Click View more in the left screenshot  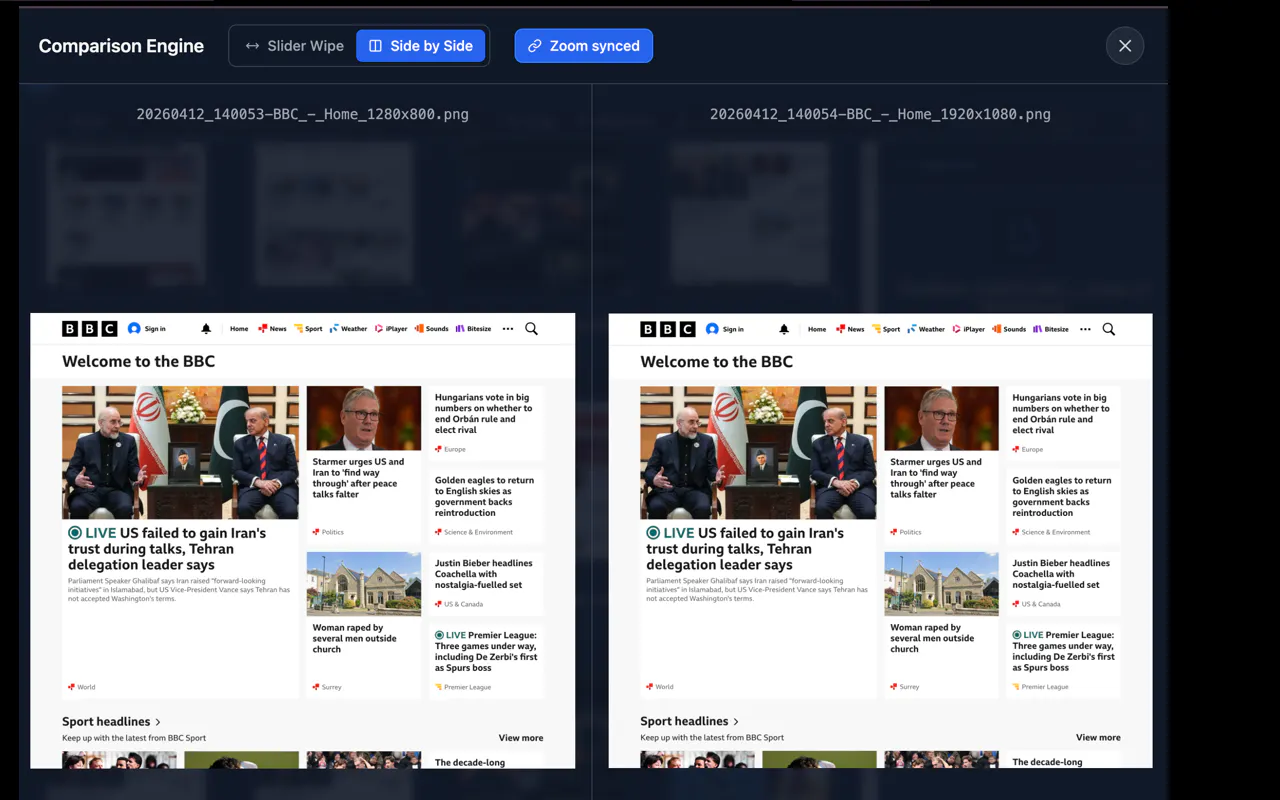click(x=521, y=738)
